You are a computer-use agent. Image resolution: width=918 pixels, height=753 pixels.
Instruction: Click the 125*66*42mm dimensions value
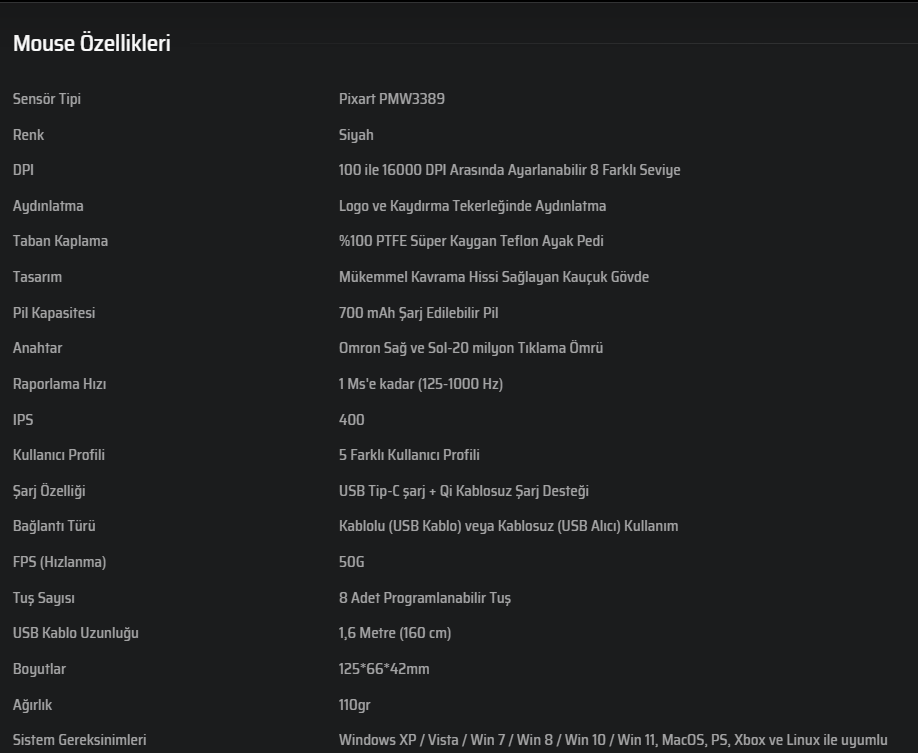click(x=384, y=669)
